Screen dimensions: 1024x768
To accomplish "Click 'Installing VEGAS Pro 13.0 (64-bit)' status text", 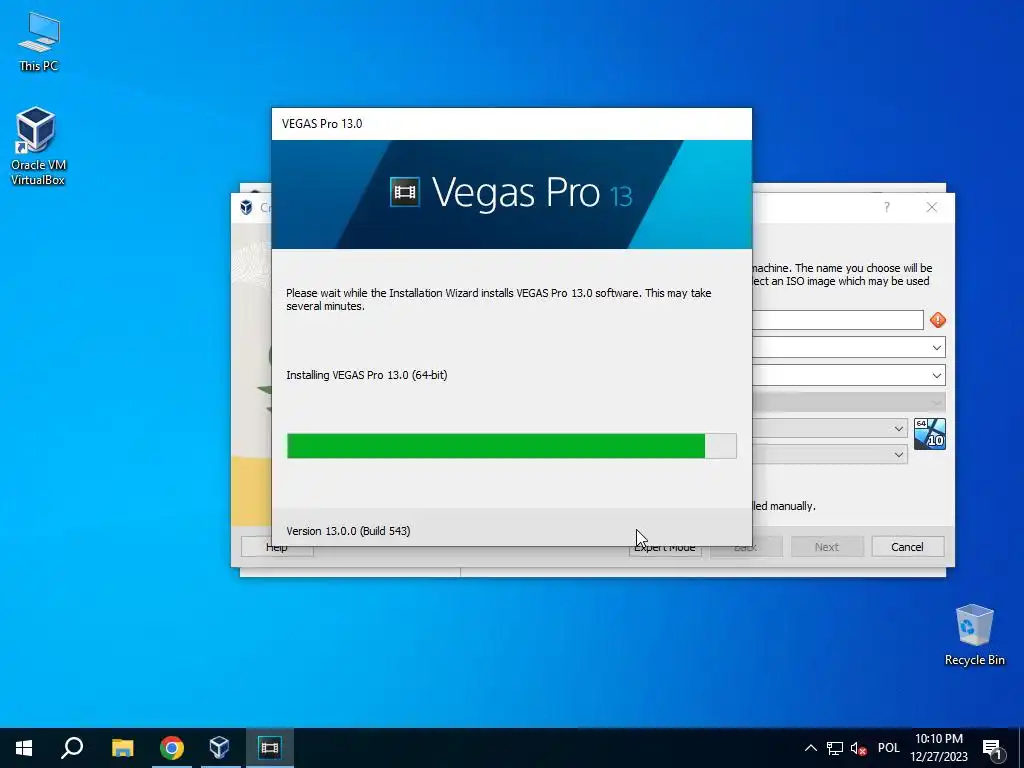I will click(x=366, y=375).
